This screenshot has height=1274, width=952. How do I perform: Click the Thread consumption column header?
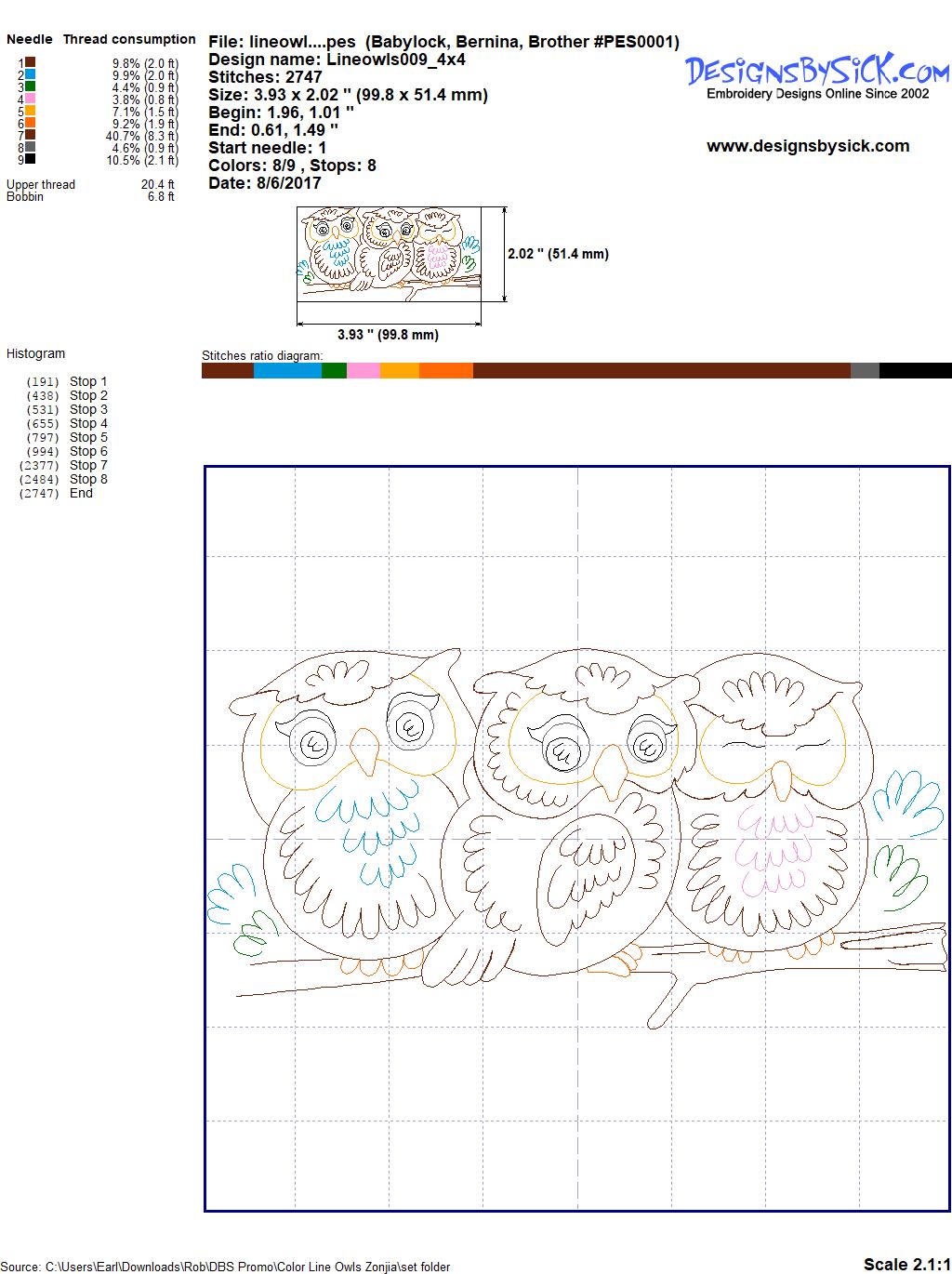[129, 39]
